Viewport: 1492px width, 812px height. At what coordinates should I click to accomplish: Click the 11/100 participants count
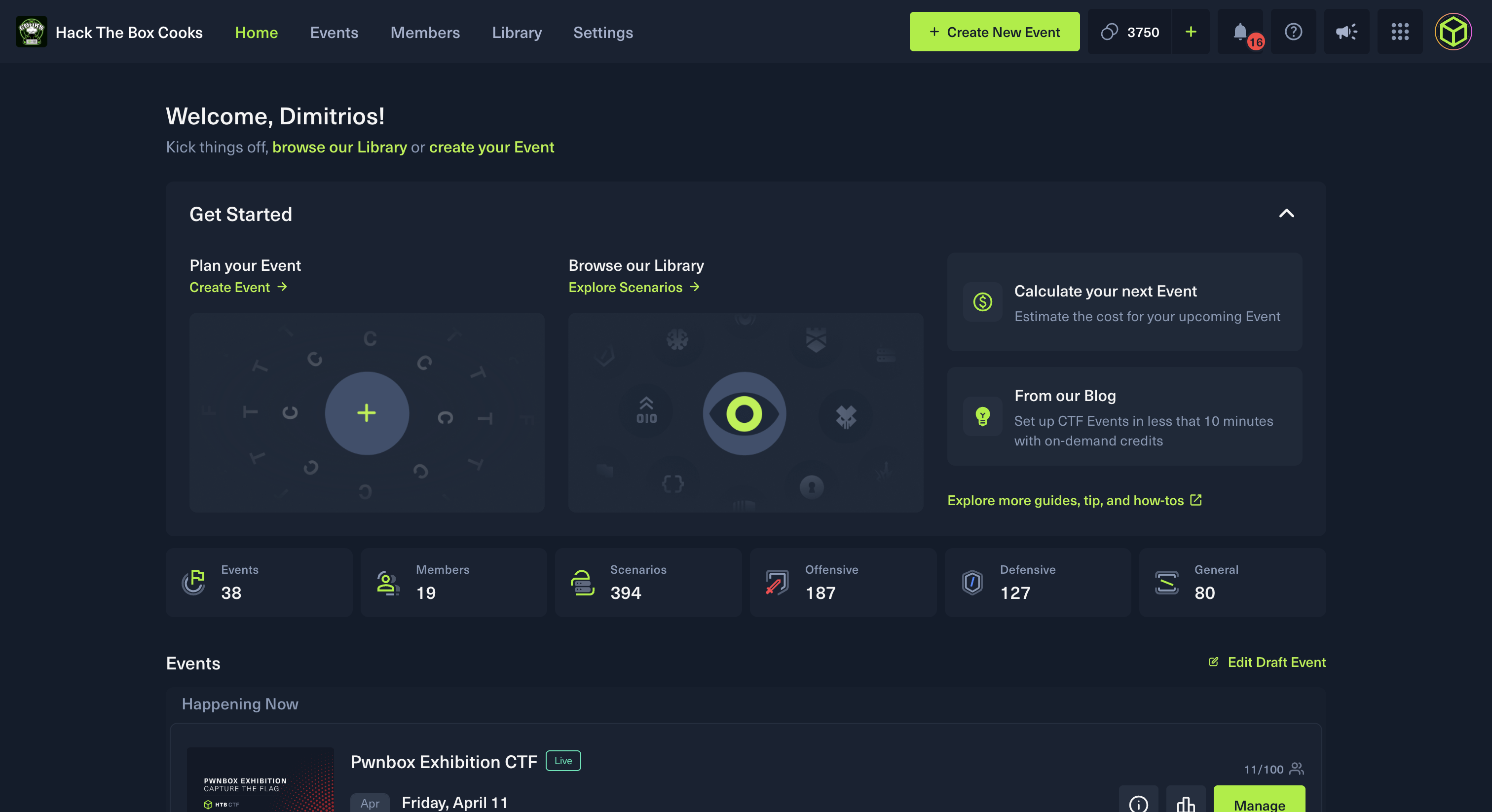point(1264,769)
